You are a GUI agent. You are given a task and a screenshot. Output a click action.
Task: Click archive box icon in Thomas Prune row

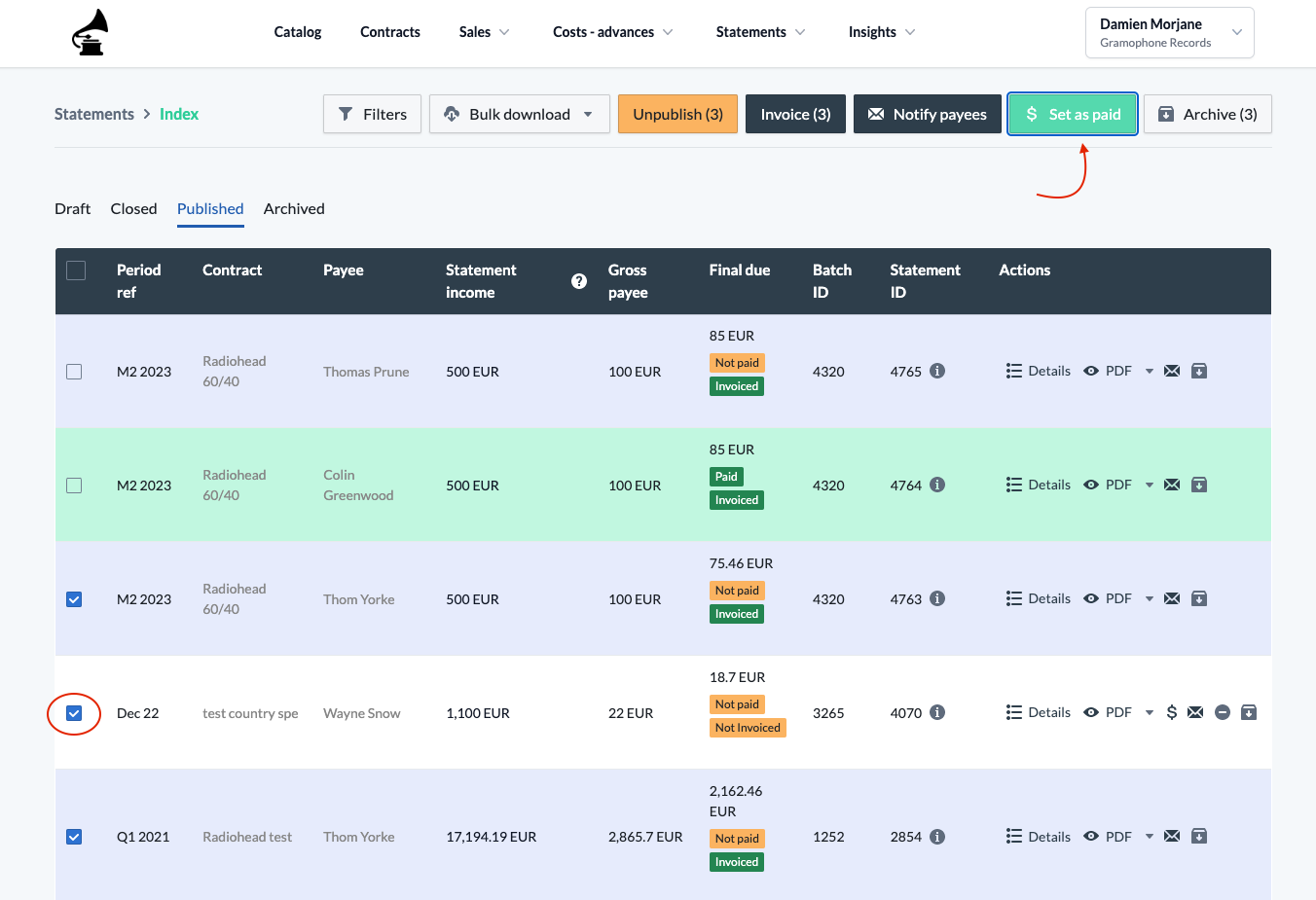pyautogui.click(x=1199, y=371)
